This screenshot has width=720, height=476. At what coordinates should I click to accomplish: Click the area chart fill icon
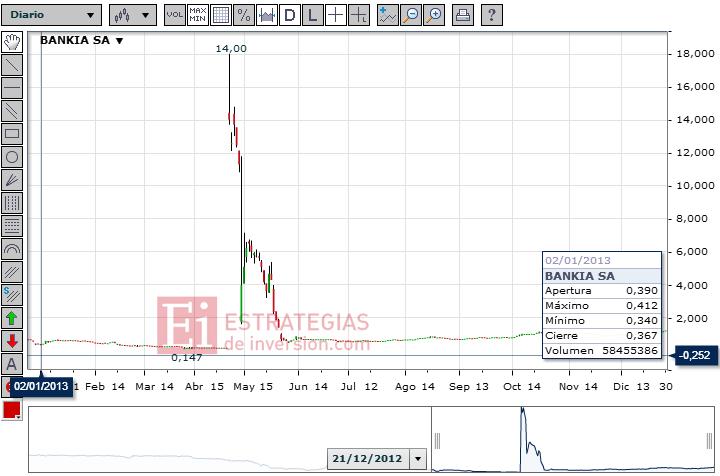click(267, 15)
